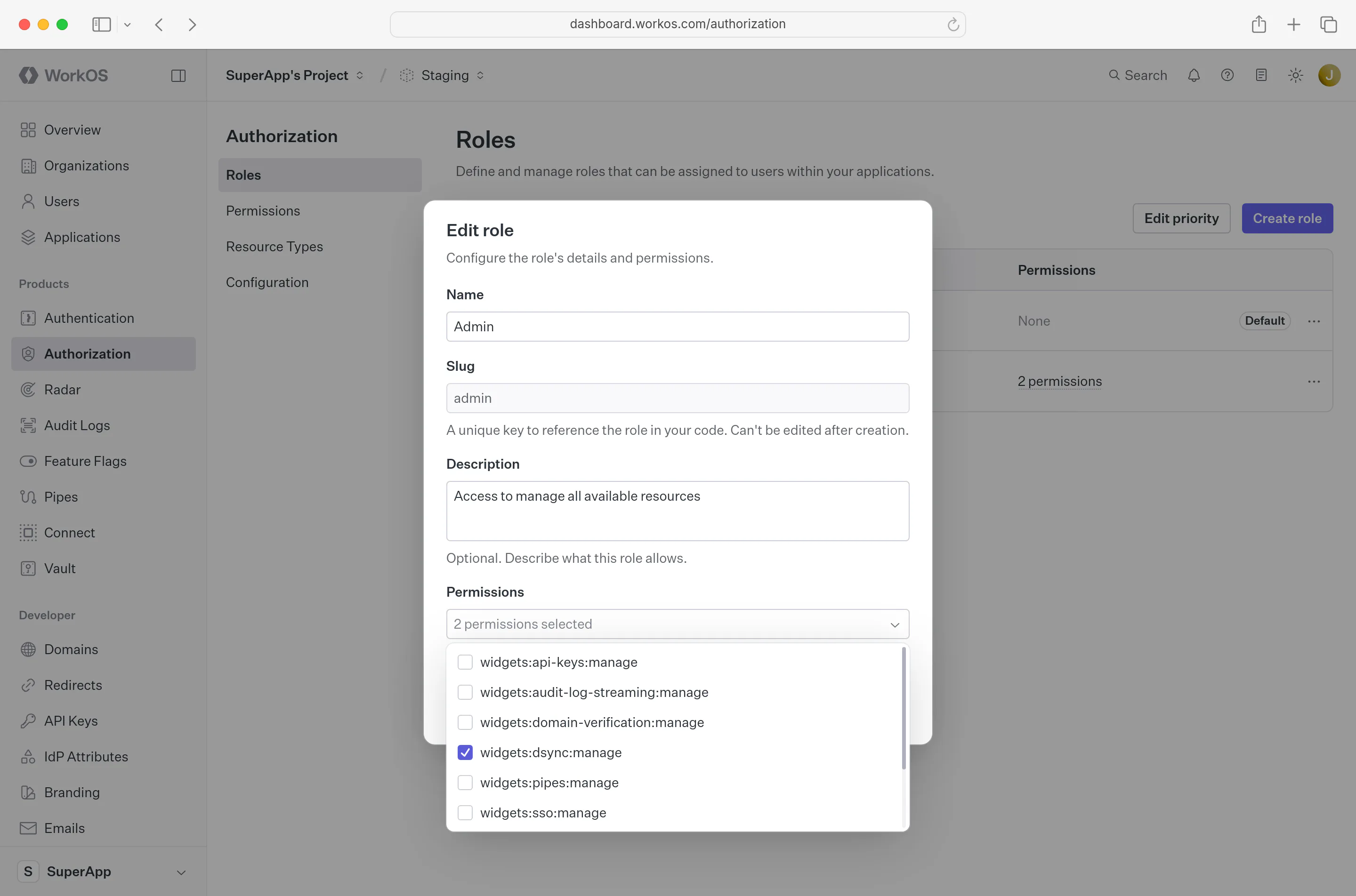Check widgets:audit-log-streaming:manage permission
The width and height of the screenshot is (1356, 896).
pos(465,692)
